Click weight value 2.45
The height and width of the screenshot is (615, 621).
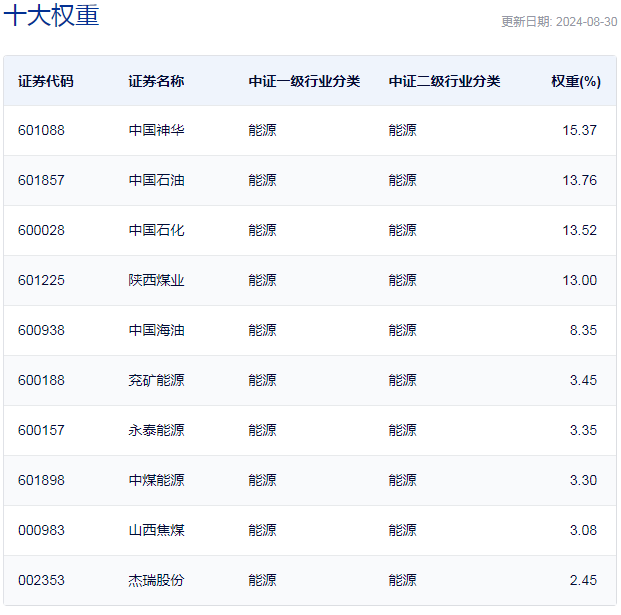tap(583, 580)
